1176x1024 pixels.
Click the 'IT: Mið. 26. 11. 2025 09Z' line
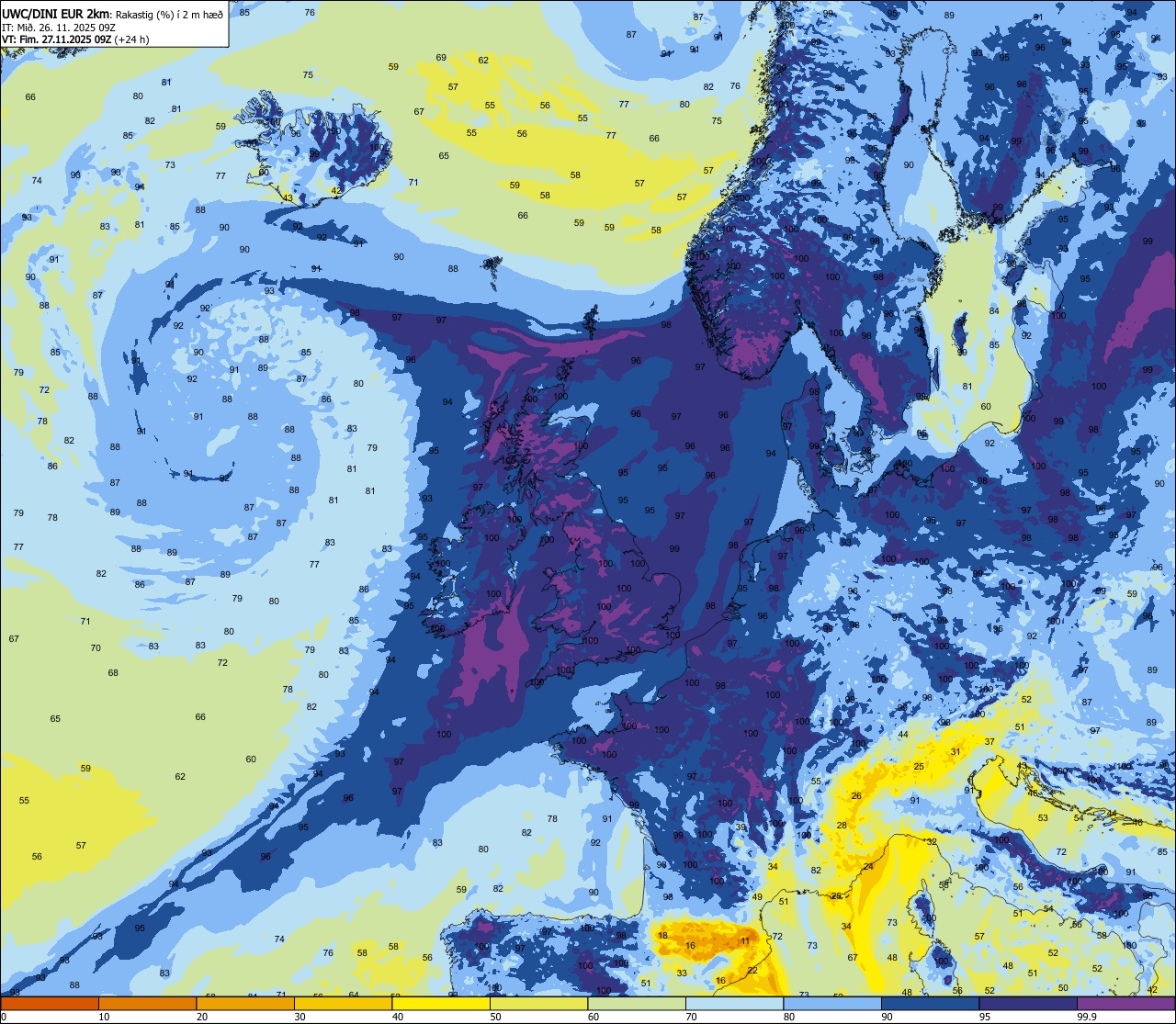58,27
